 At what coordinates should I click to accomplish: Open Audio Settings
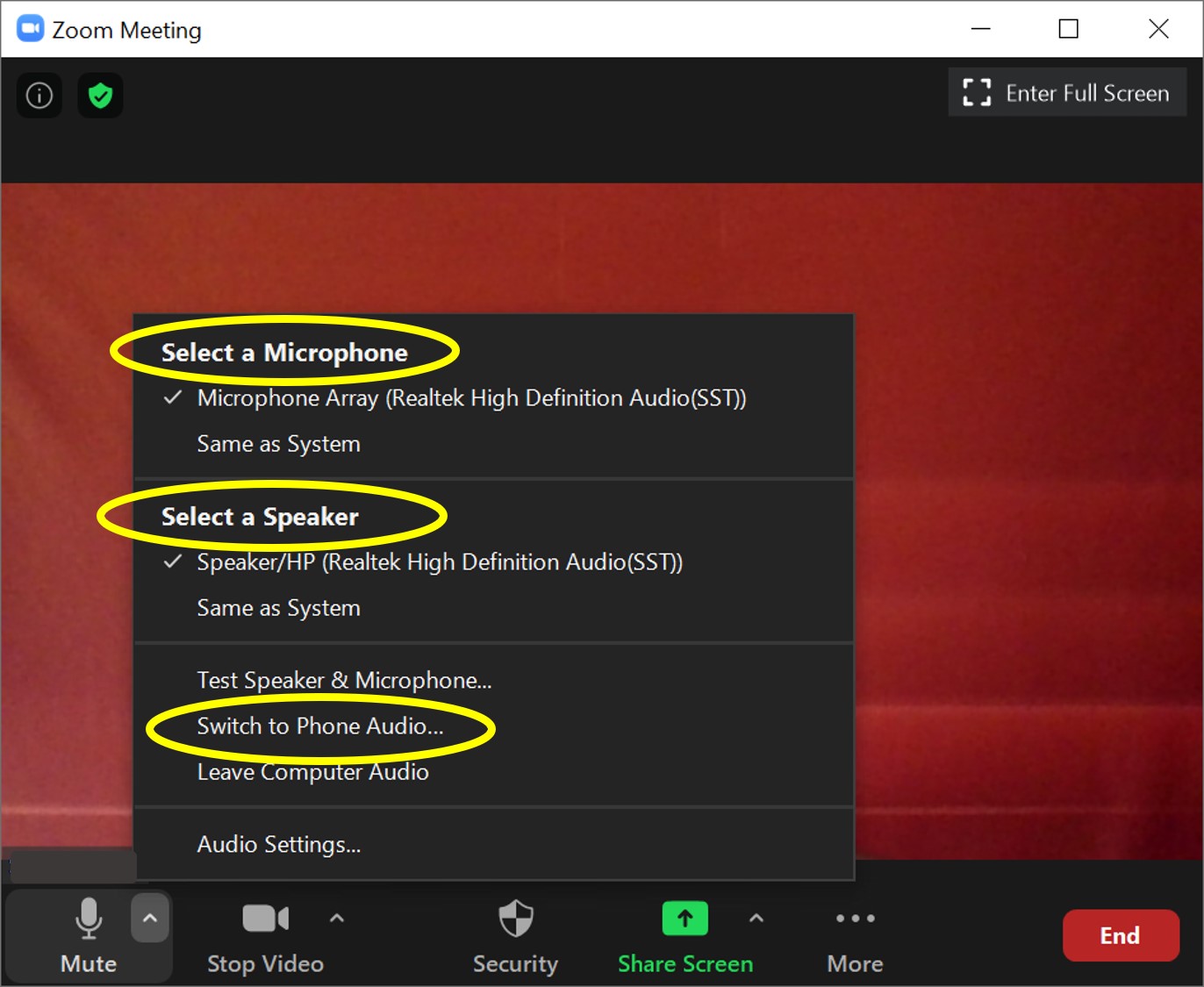point(278,844)
